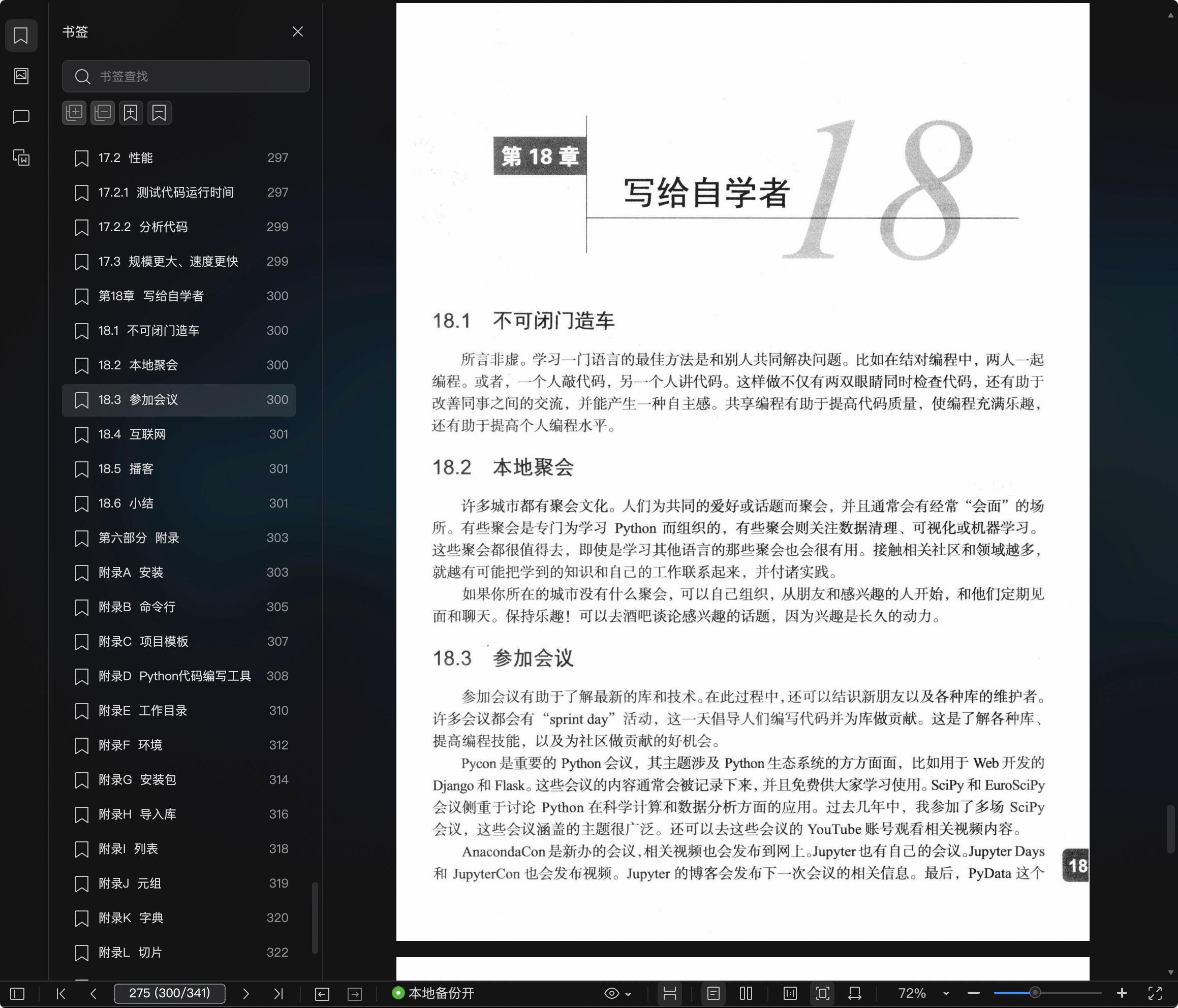Image resolution: width=1178 pixels, height=1008 pixels.
Task: Open bookmark 附录F 环境
Action: (x=178, y=745)
